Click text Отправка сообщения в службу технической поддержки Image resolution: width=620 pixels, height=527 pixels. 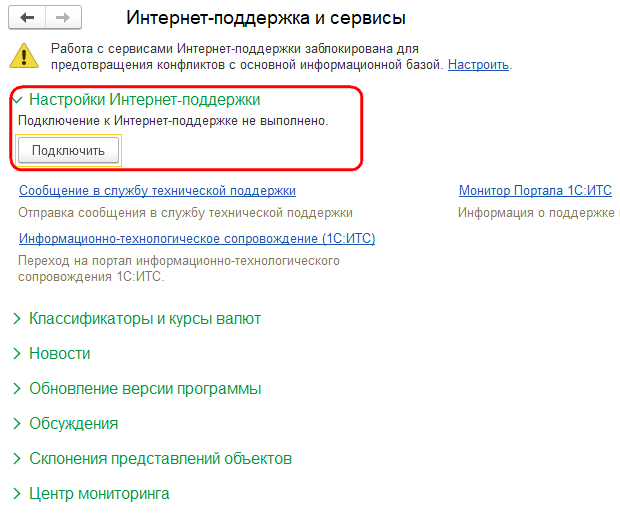tap(185, 213)
